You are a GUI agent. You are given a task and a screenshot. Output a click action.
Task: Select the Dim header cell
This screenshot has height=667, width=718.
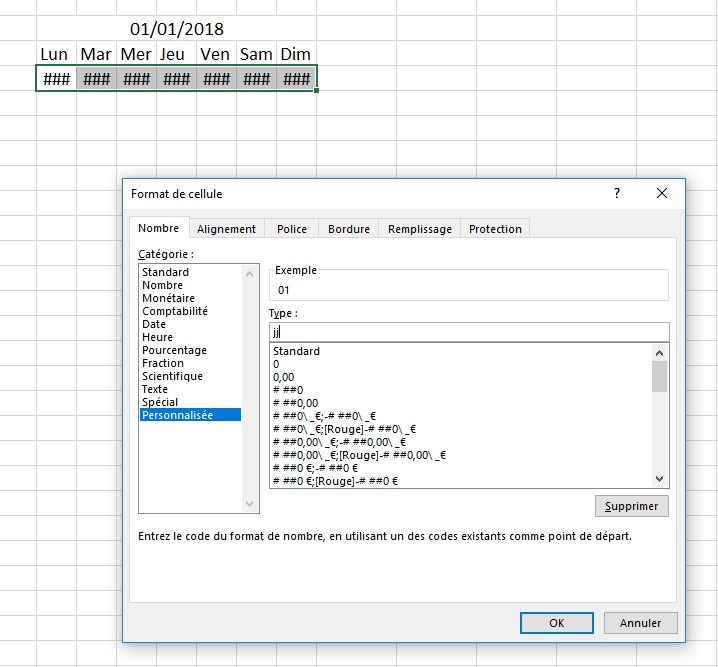(296, 54)
